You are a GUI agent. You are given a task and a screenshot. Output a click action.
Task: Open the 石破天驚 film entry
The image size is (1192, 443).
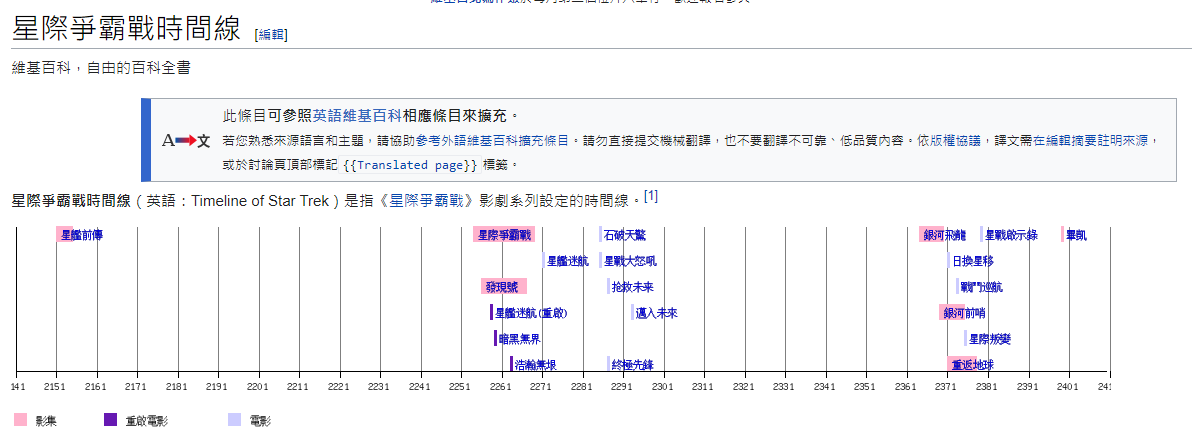coord(623,235)
